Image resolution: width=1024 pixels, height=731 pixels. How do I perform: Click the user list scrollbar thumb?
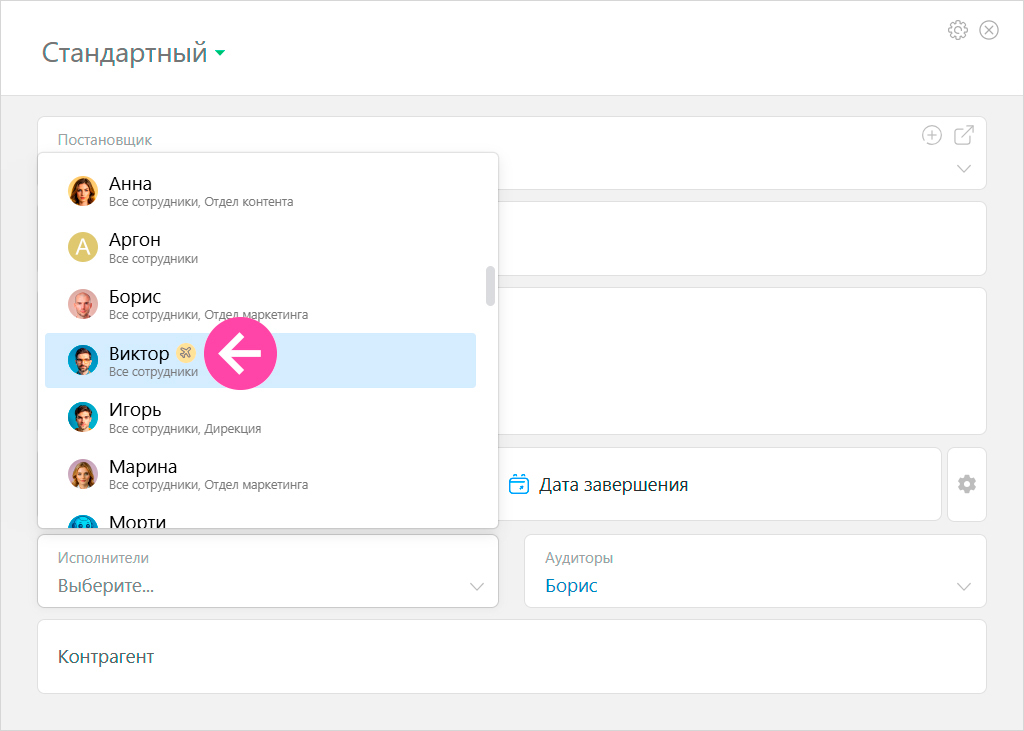[490, 285]
